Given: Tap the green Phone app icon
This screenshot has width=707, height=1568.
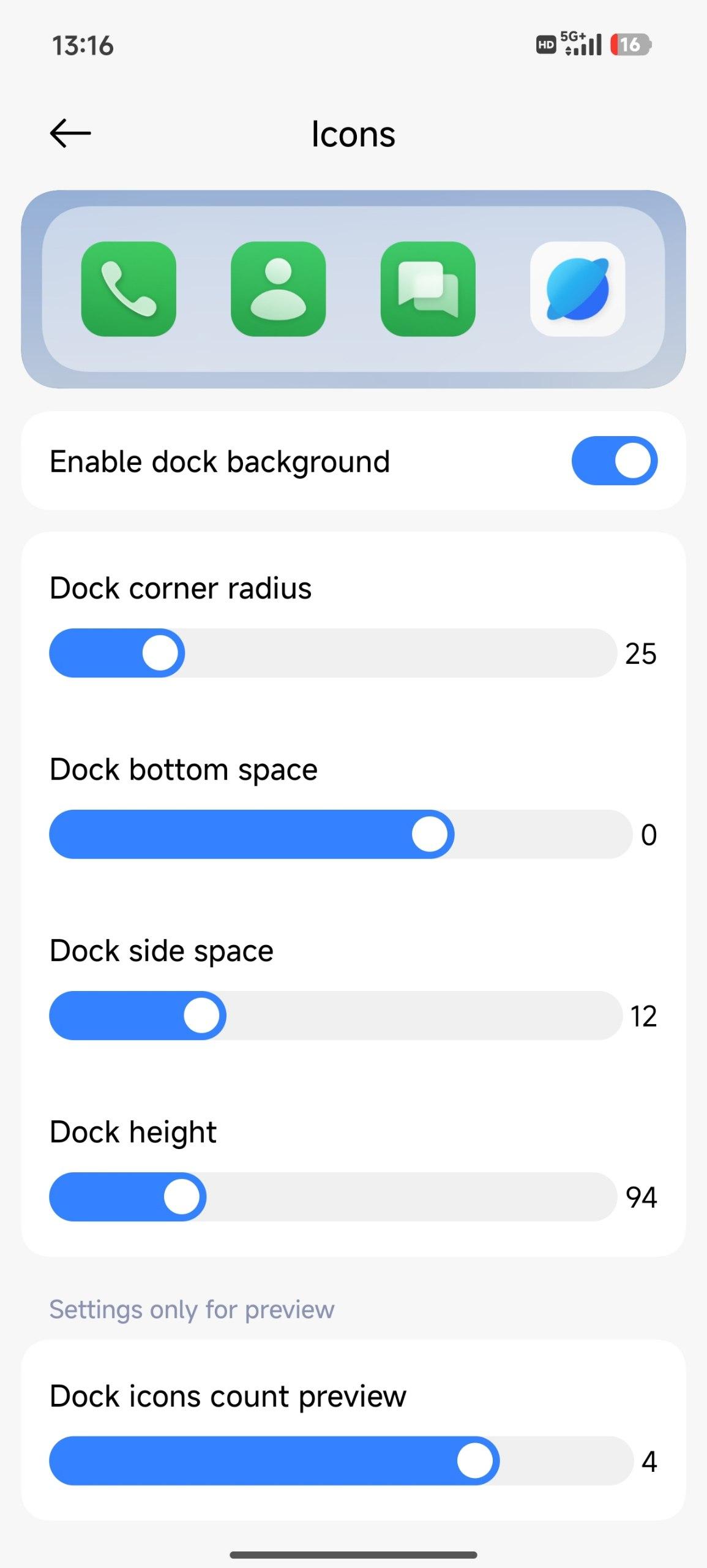Looking at the screenshot, I should click(x=129, y=289).
